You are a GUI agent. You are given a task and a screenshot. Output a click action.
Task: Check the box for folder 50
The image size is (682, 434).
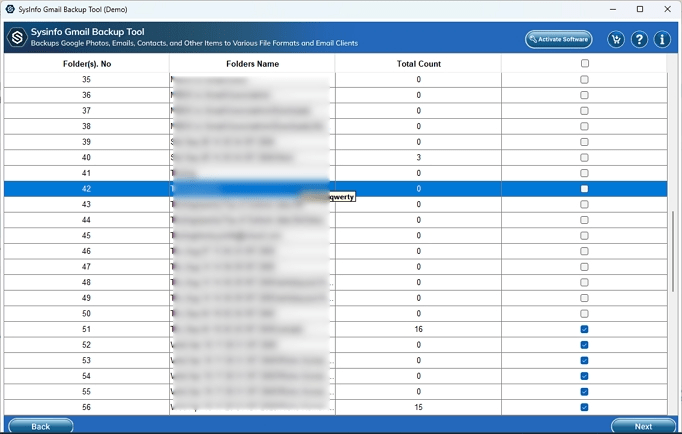pos(584,314)
